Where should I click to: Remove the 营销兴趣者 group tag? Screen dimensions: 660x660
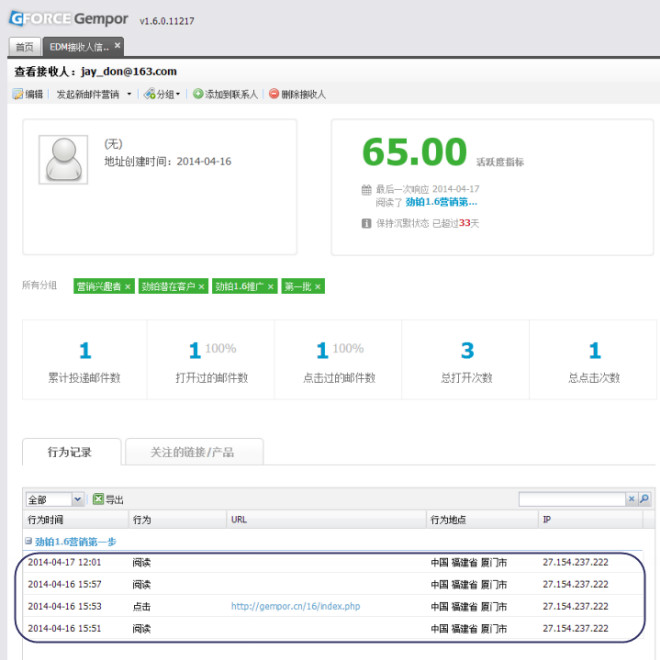click(128, 287)
